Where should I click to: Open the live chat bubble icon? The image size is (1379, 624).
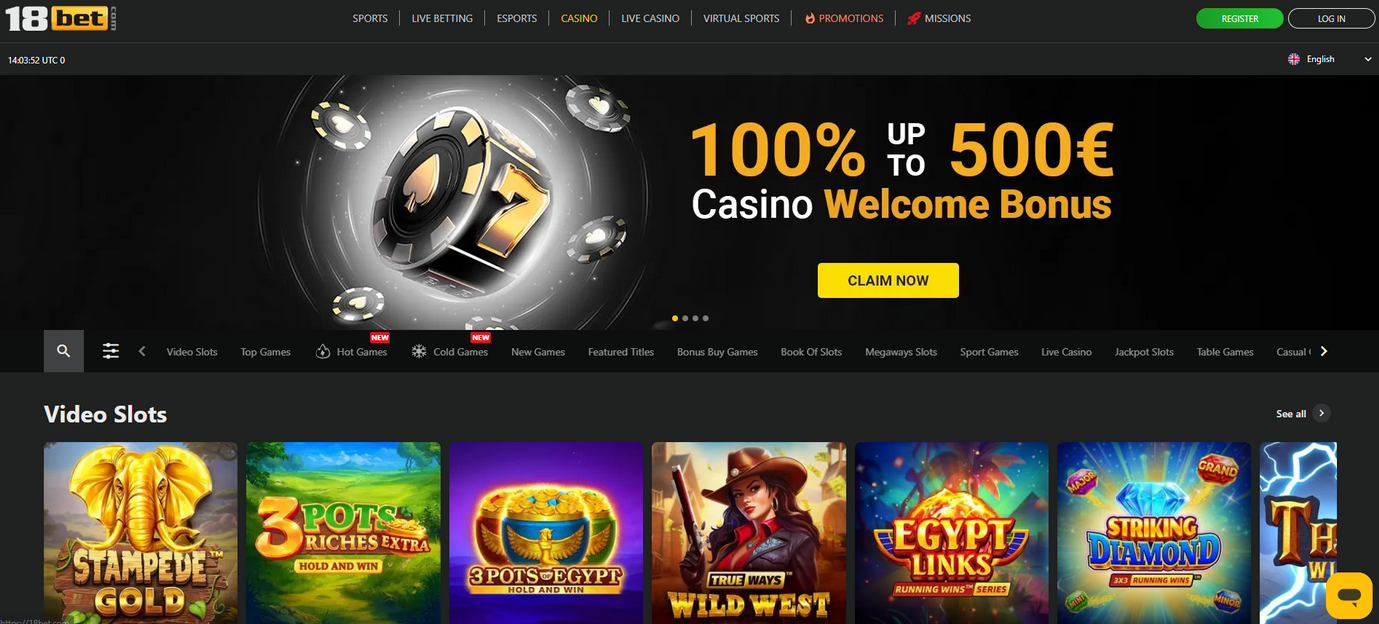1349,596
